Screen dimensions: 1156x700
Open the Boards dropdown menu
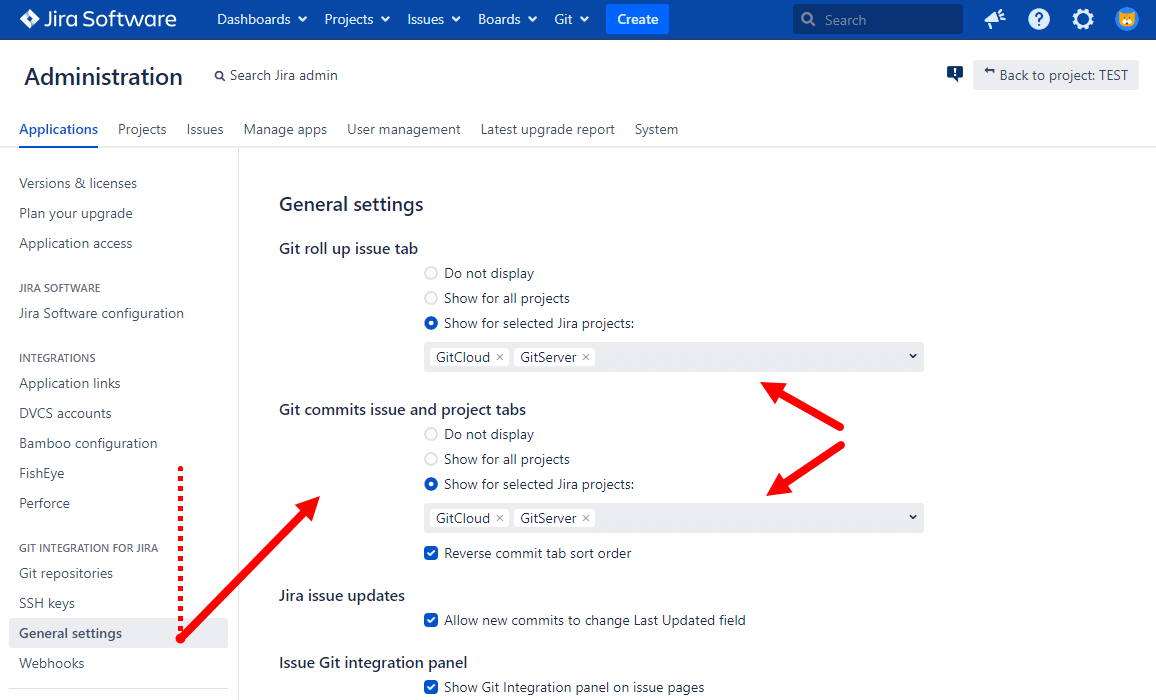[507, 19]
